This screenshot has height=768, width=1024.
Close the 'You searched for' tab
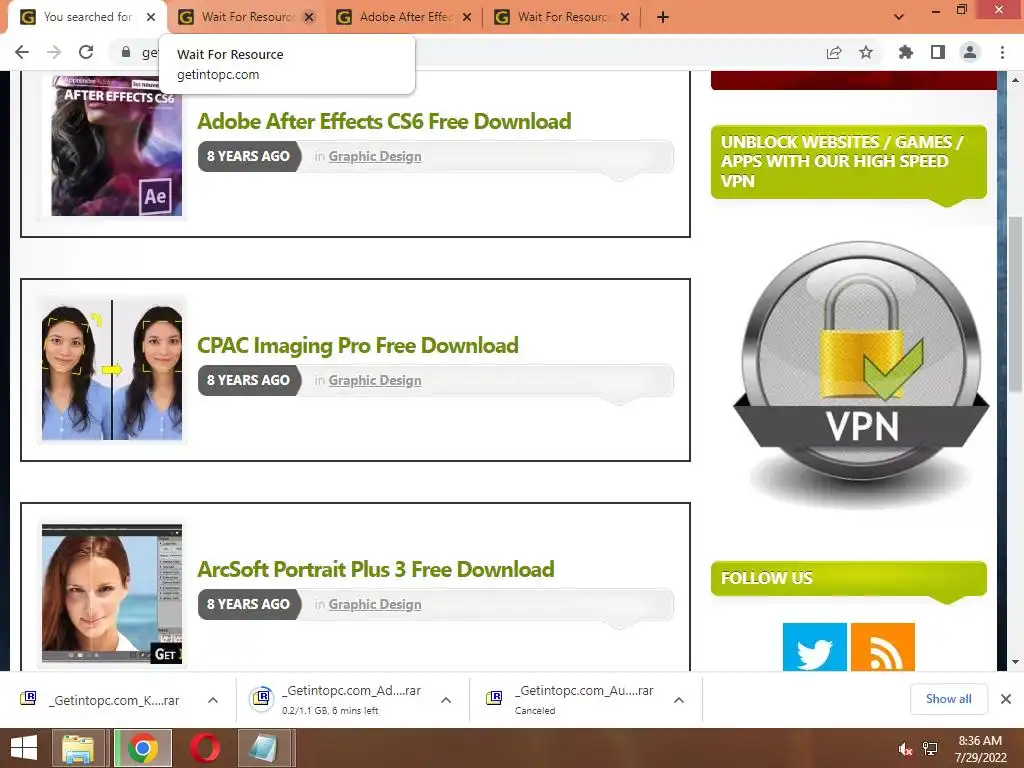(x=151, y=17)
